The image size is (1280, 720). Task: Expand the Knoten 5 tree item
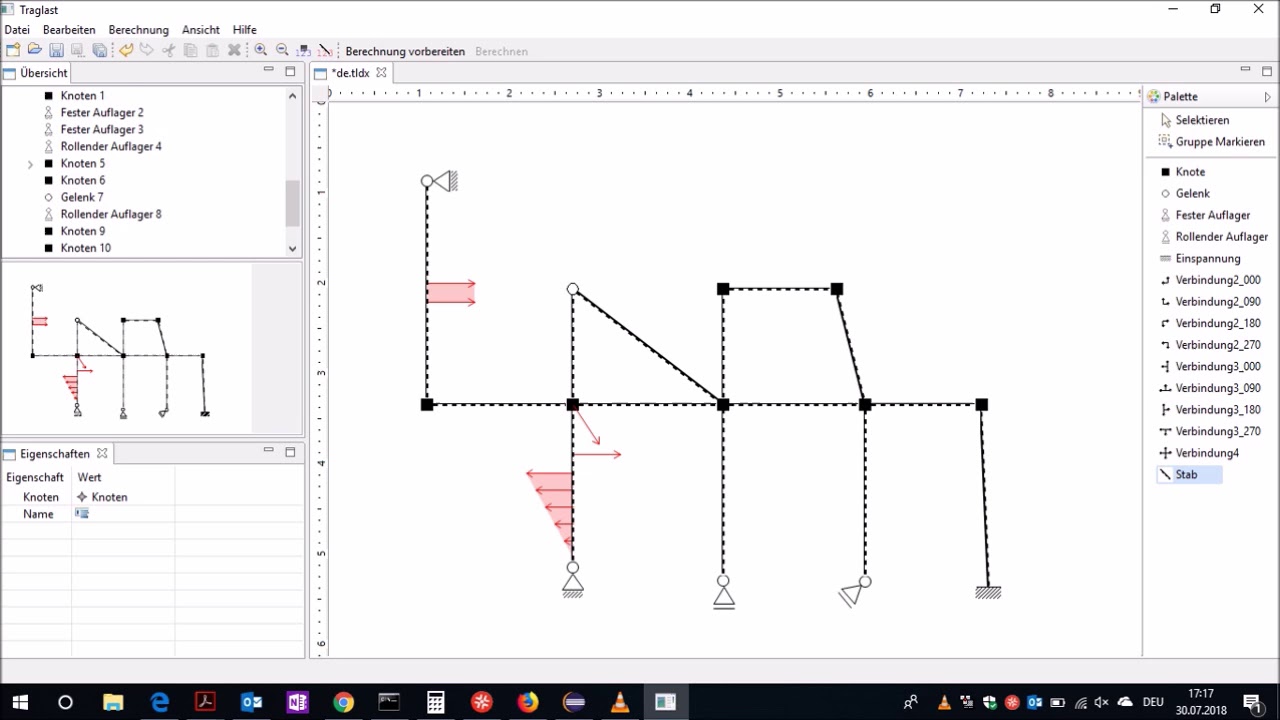pyautogui.click(x=30, y=164)
